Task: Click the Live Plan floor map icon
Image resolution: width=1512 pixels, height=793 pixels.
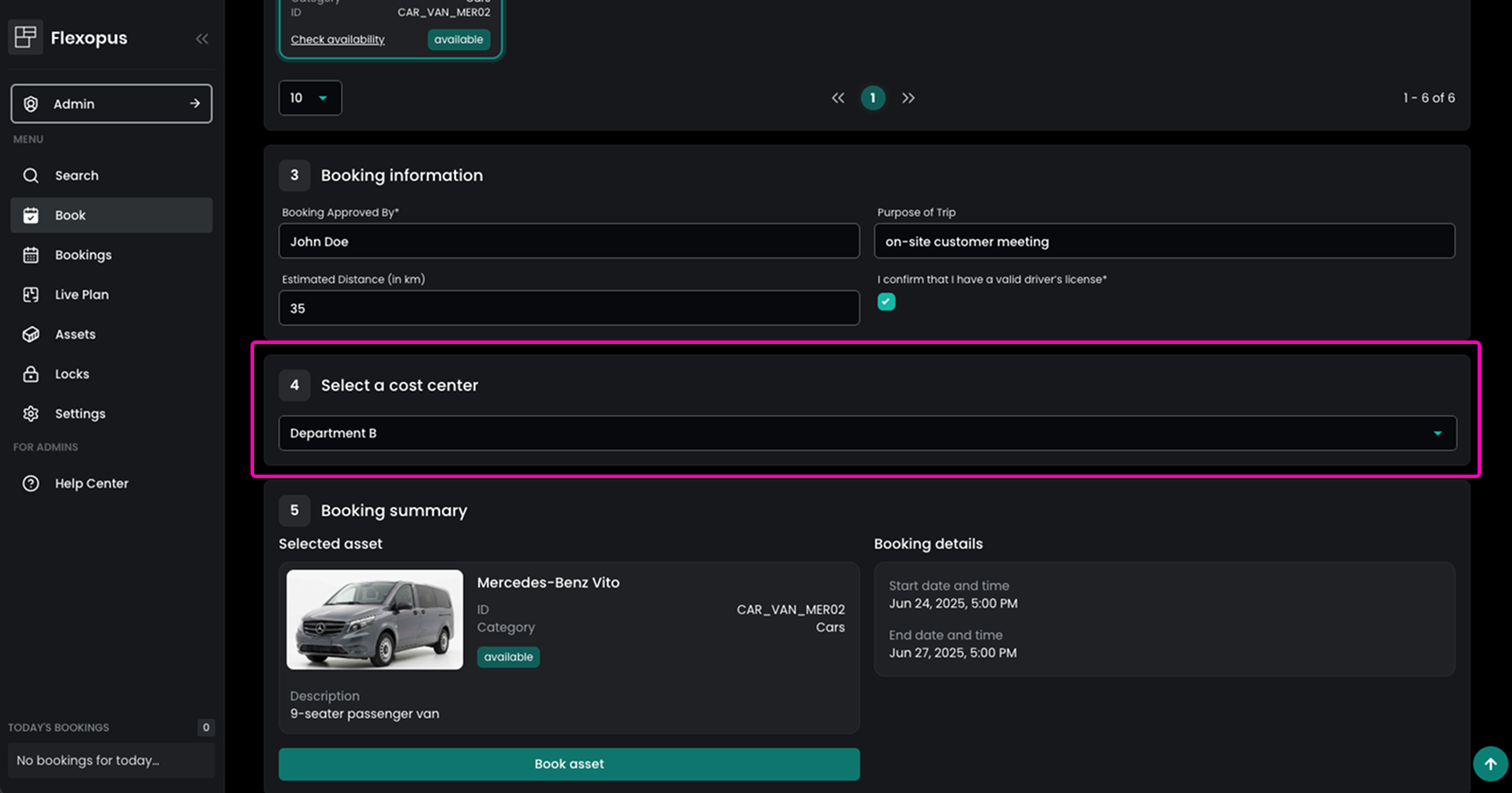Action: (31, 295)
